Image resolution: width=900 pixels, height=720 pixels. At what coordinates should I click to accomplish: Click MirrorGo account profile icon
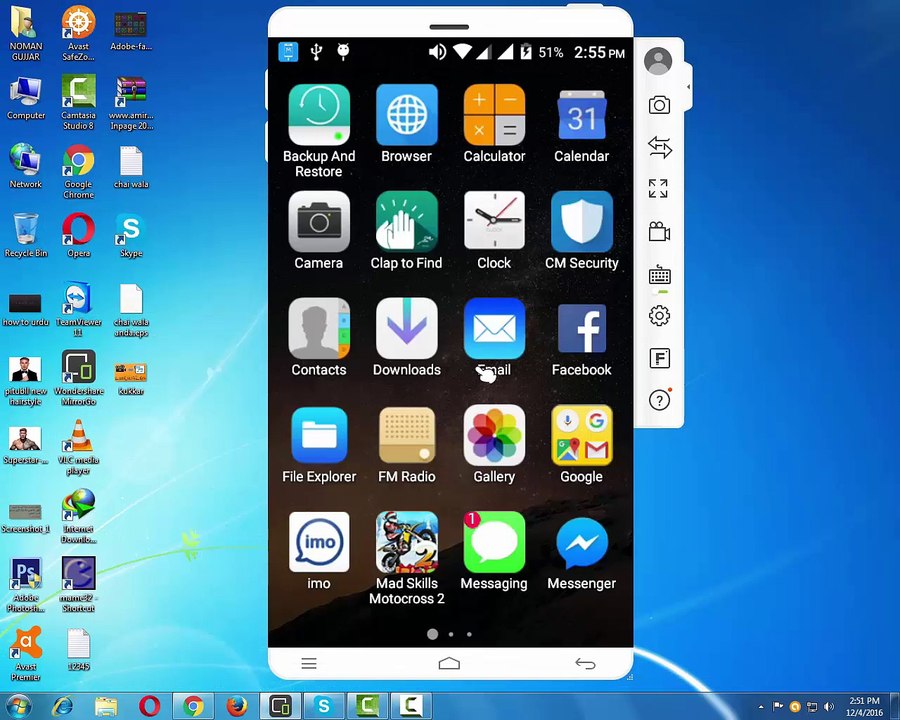pos(658,61)
